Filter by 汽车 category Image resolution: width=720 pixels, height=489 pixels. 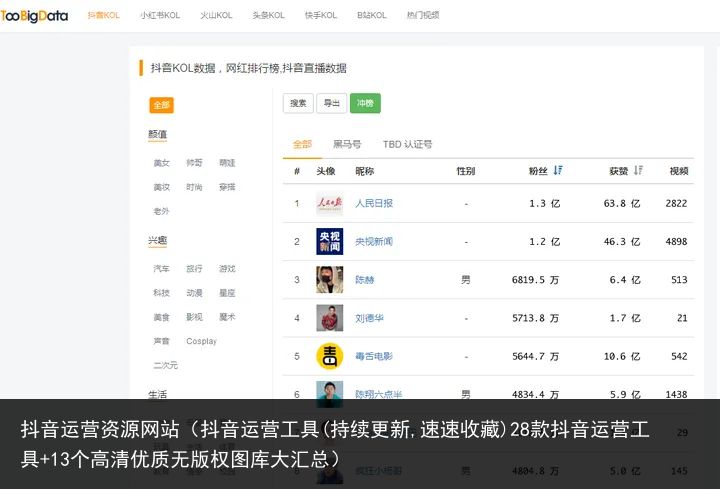pyautogui.click(x=162, y=269)
